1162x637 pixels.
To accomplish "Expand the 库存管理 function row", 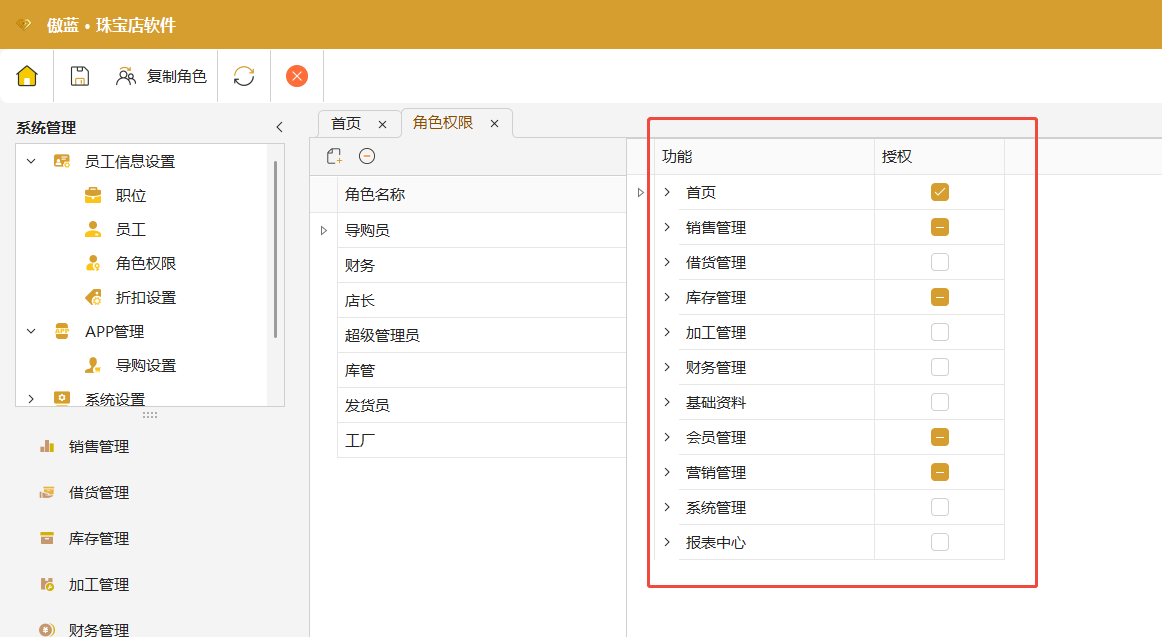I will click(x=667, y=297).
